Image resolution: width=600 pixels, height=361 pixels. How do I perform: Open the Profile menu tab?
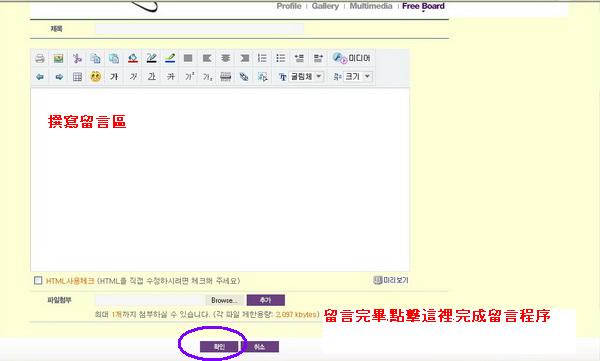(x=289, y=6)
